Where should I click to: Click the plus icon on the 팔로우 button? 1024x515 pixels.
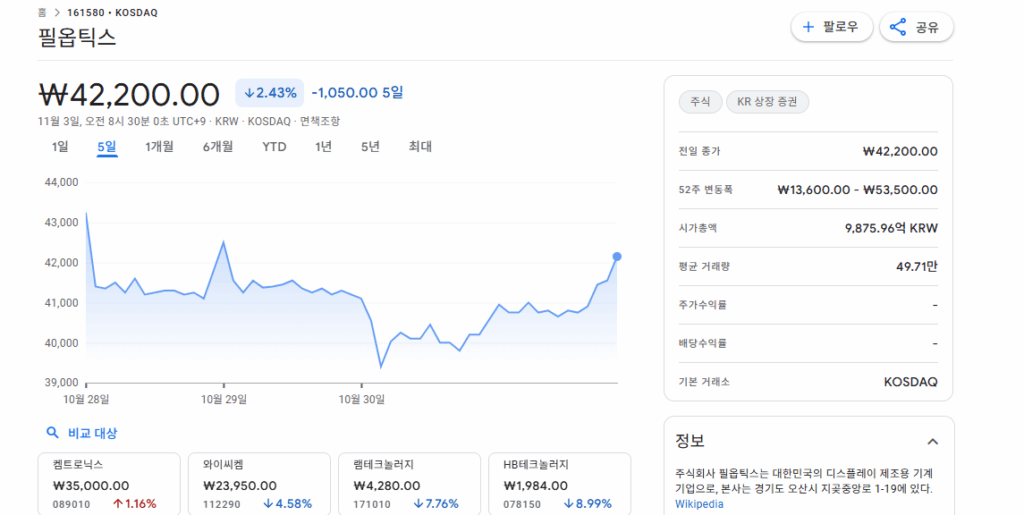(x=808, y=27)
